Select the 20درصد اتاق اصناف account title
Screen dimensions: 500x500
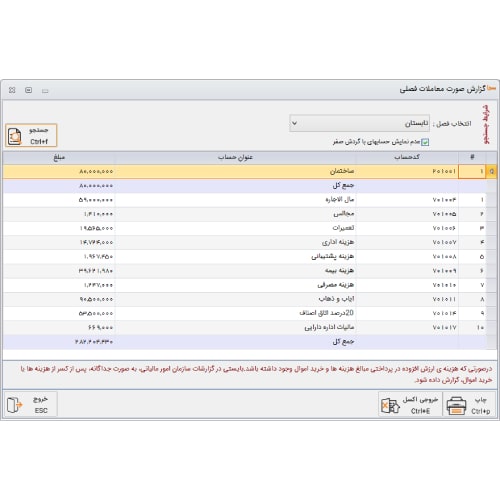click(327, 313)
